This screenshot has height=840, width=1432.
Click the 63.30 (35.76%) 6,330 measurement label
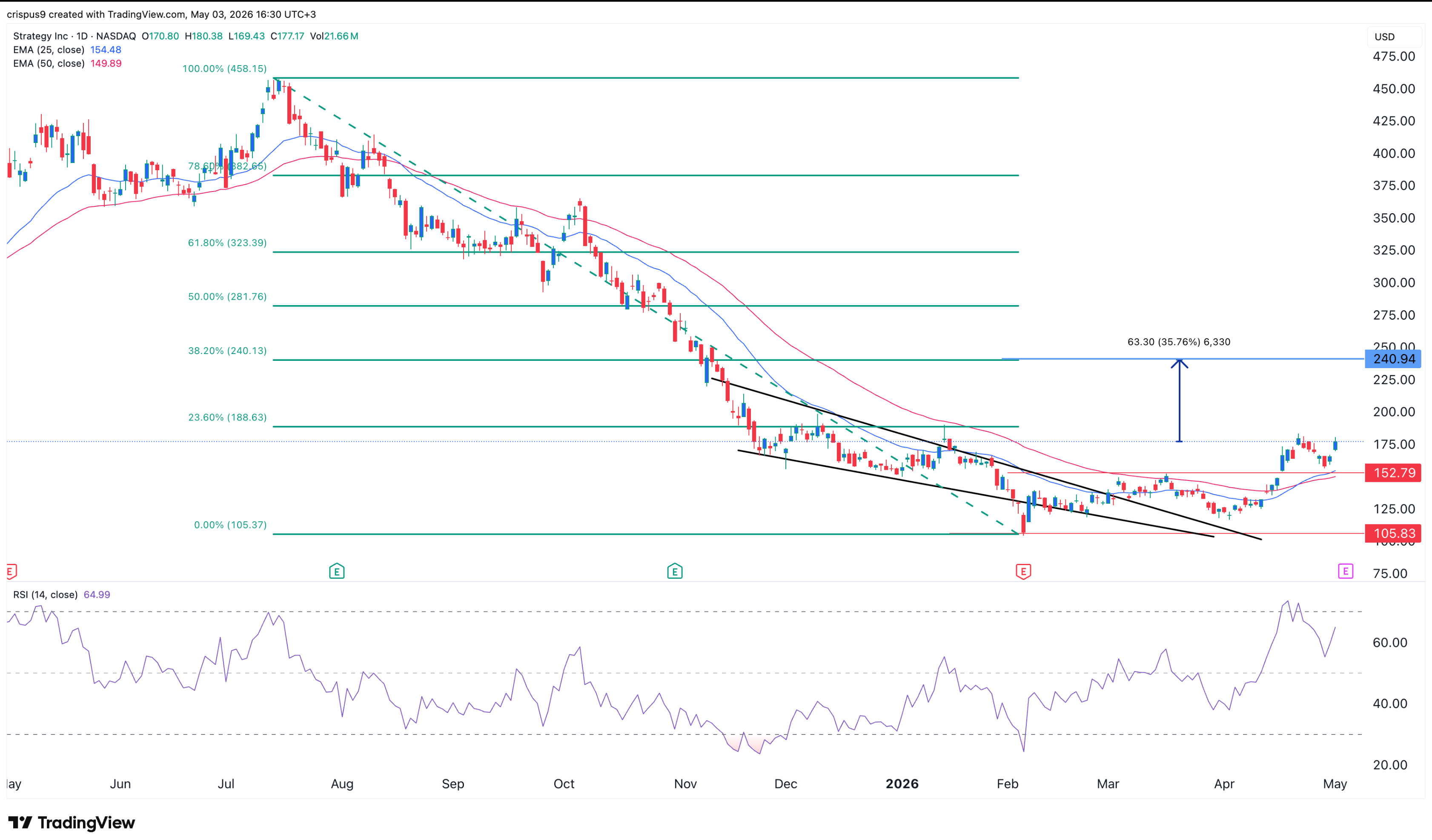pyautogui.click(x=1179, y=342)
